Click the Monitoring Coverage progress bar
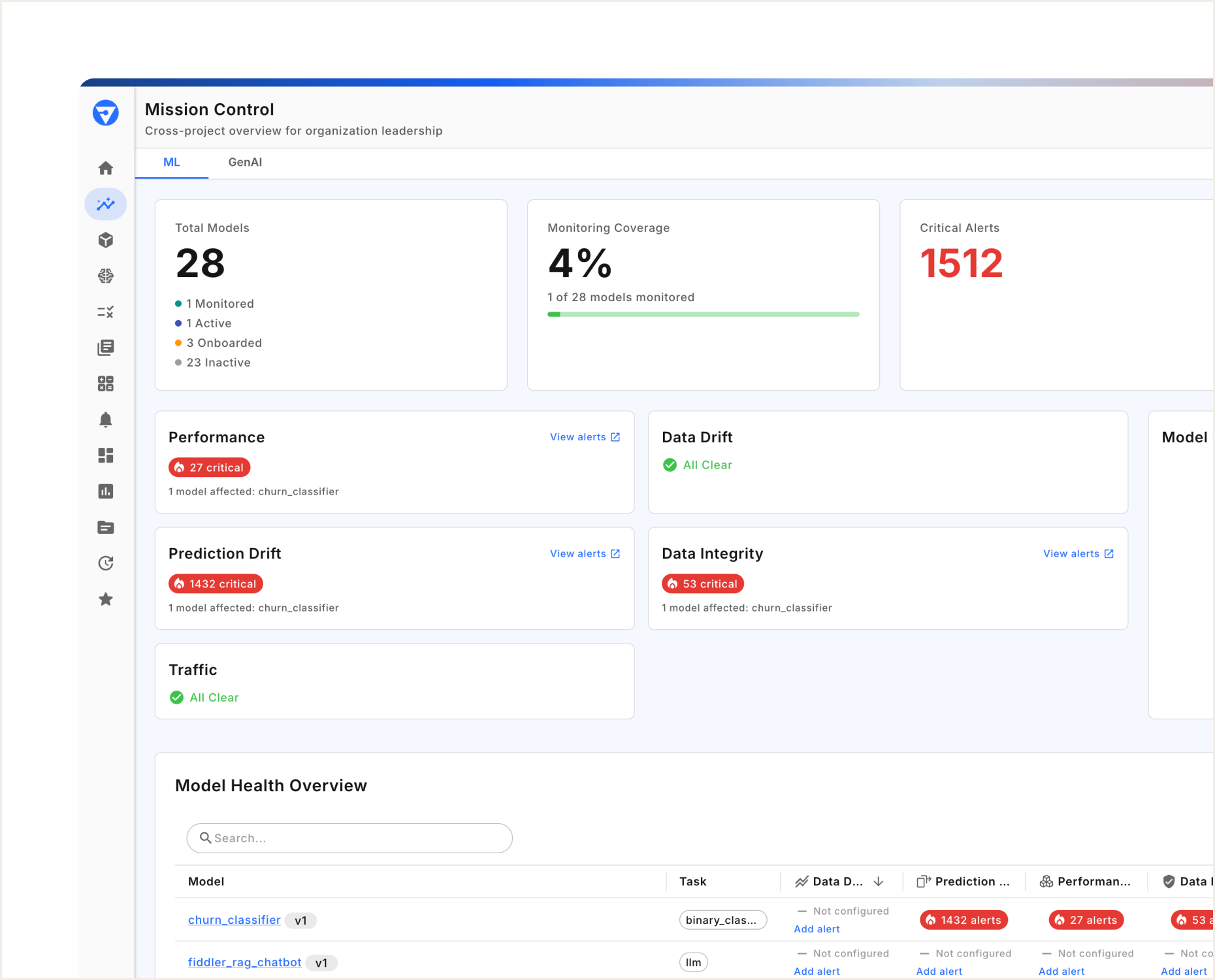This screenshot has width=1215, height=980. click(704, 314)
